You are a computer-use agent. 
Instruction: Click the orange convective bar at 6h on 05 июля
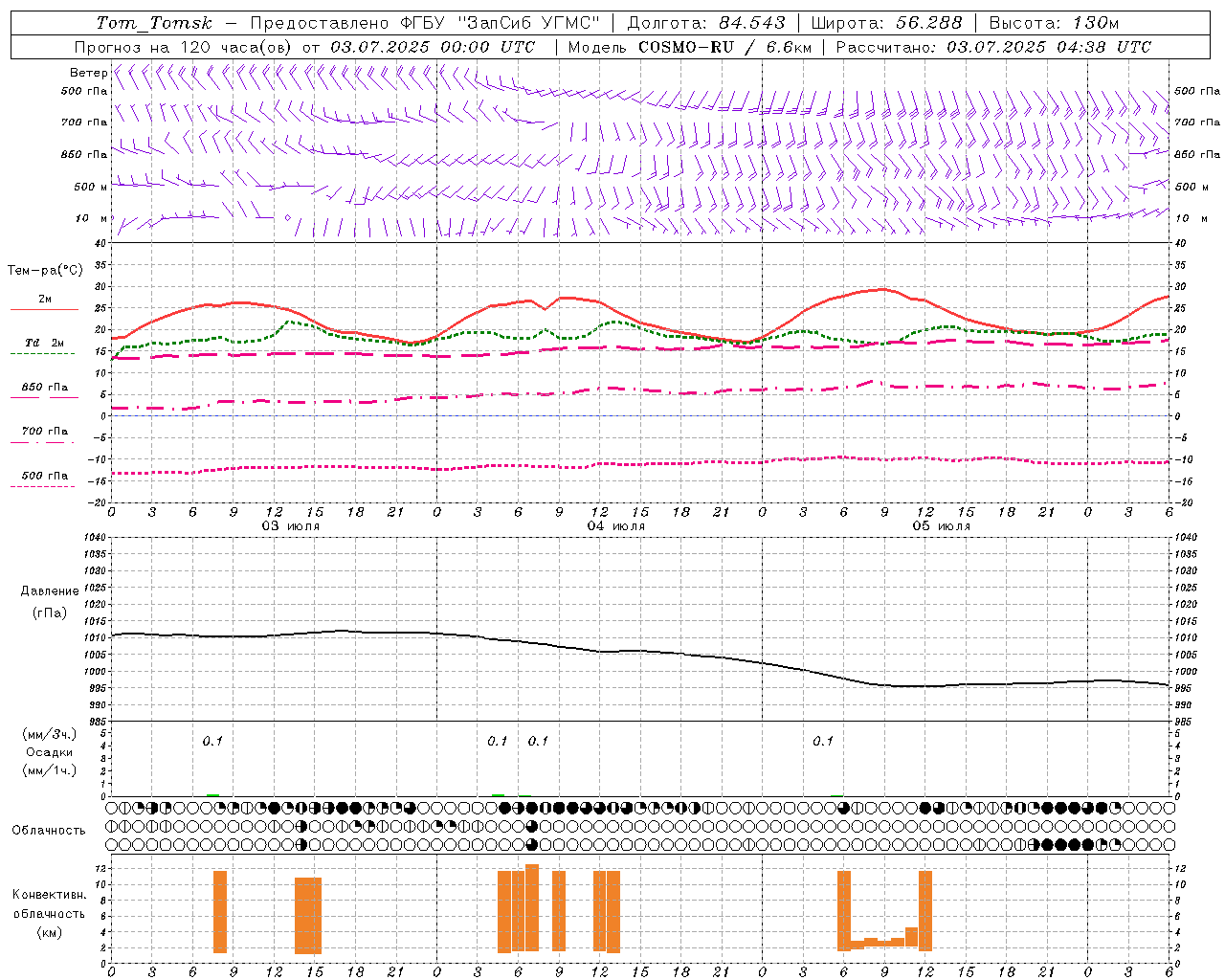844,911
